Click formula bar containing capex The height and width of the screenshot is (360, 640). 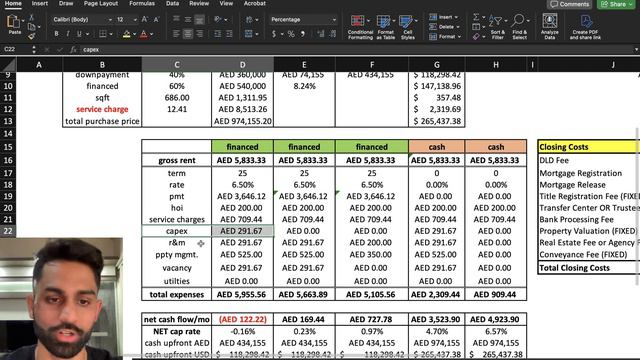(355, 49)
